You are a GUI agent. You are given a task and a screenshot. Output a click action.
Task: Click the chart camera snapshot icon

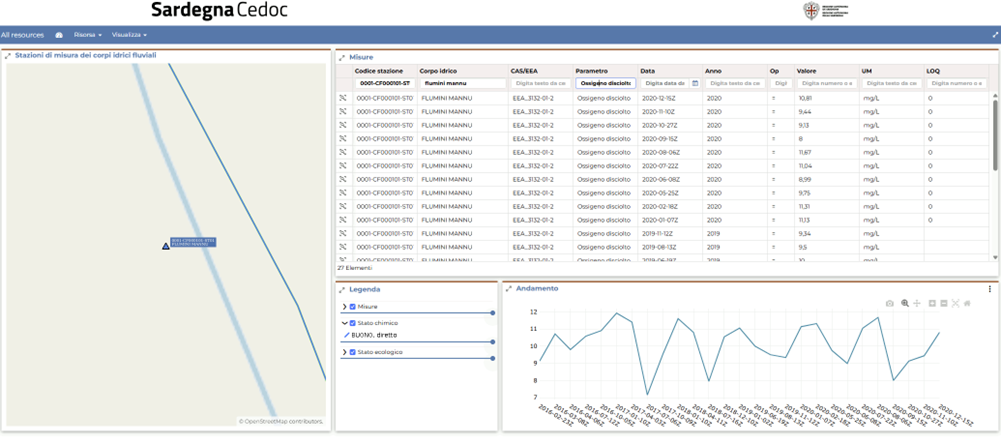[890, 303]
